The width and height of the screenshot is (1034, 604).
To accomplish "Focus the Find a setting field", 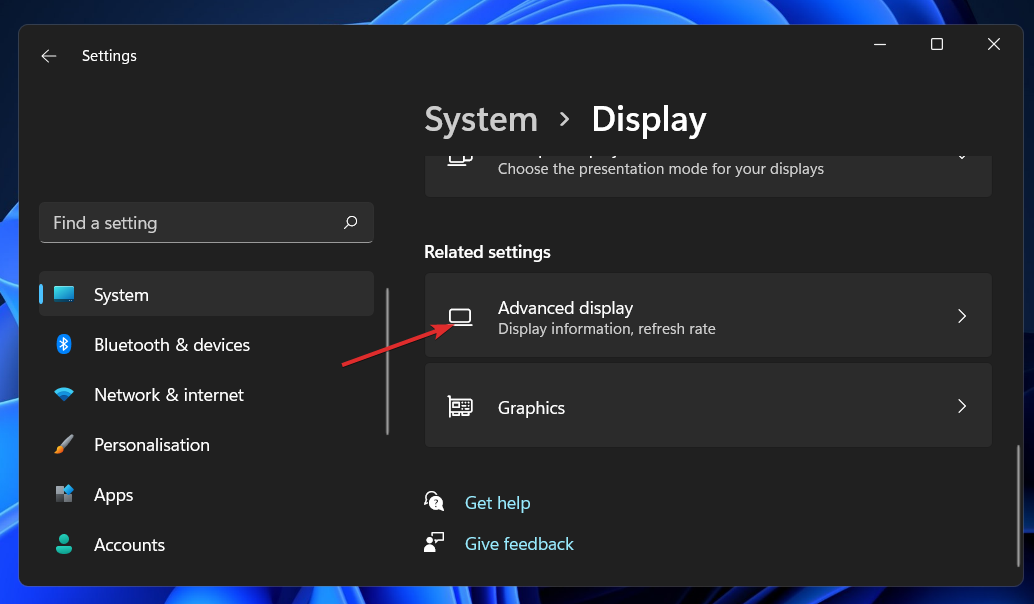I will coord(206,223).
